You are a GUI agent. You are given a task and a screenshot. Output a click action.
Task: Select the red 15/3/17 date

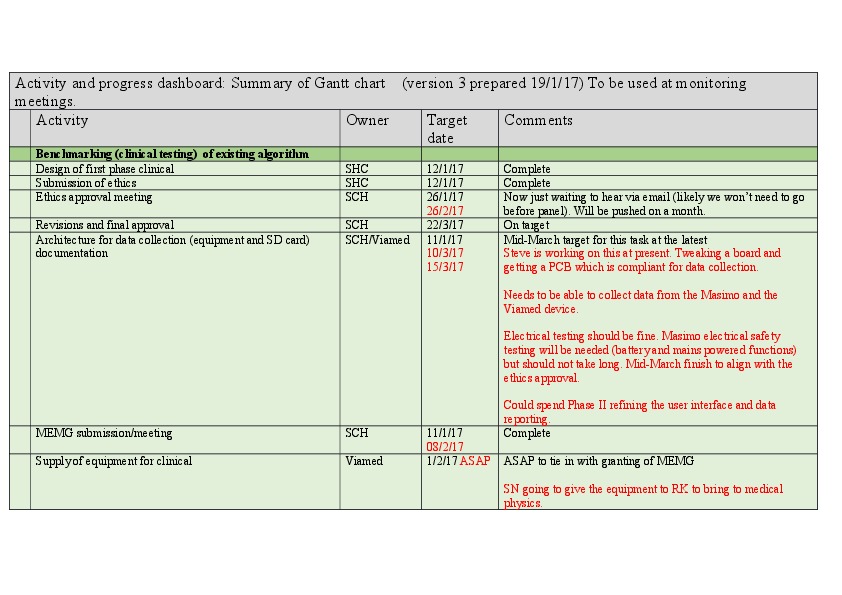(445, 267)
